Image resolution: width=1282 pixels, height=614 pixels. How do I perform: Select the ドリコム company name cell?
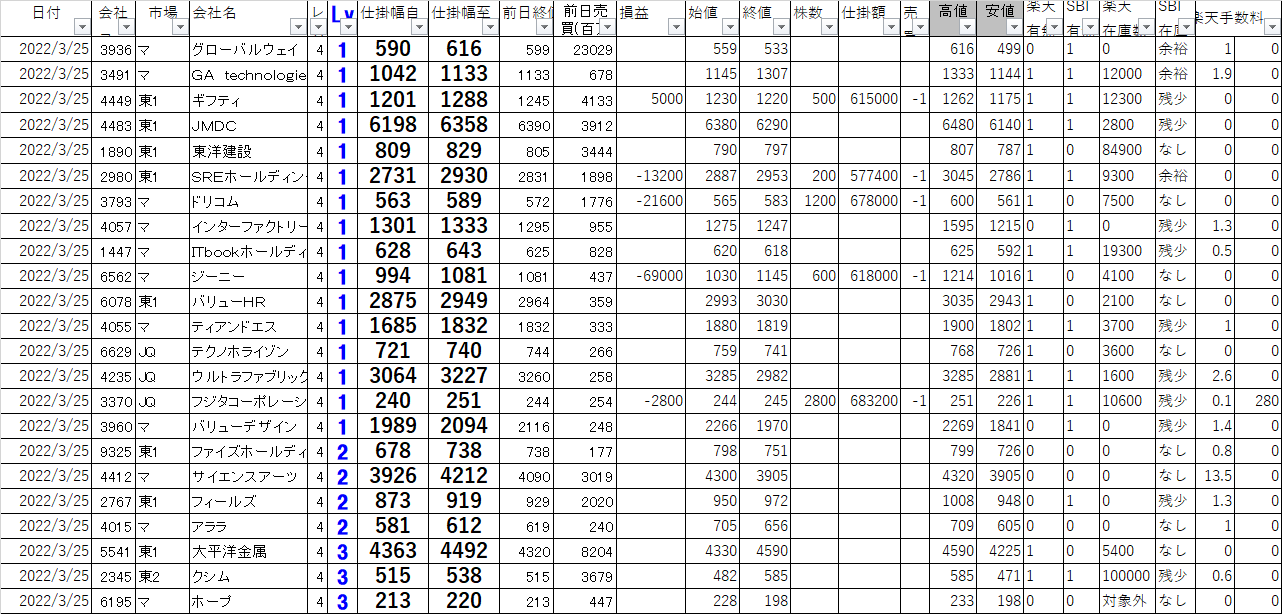pos(248,201)
